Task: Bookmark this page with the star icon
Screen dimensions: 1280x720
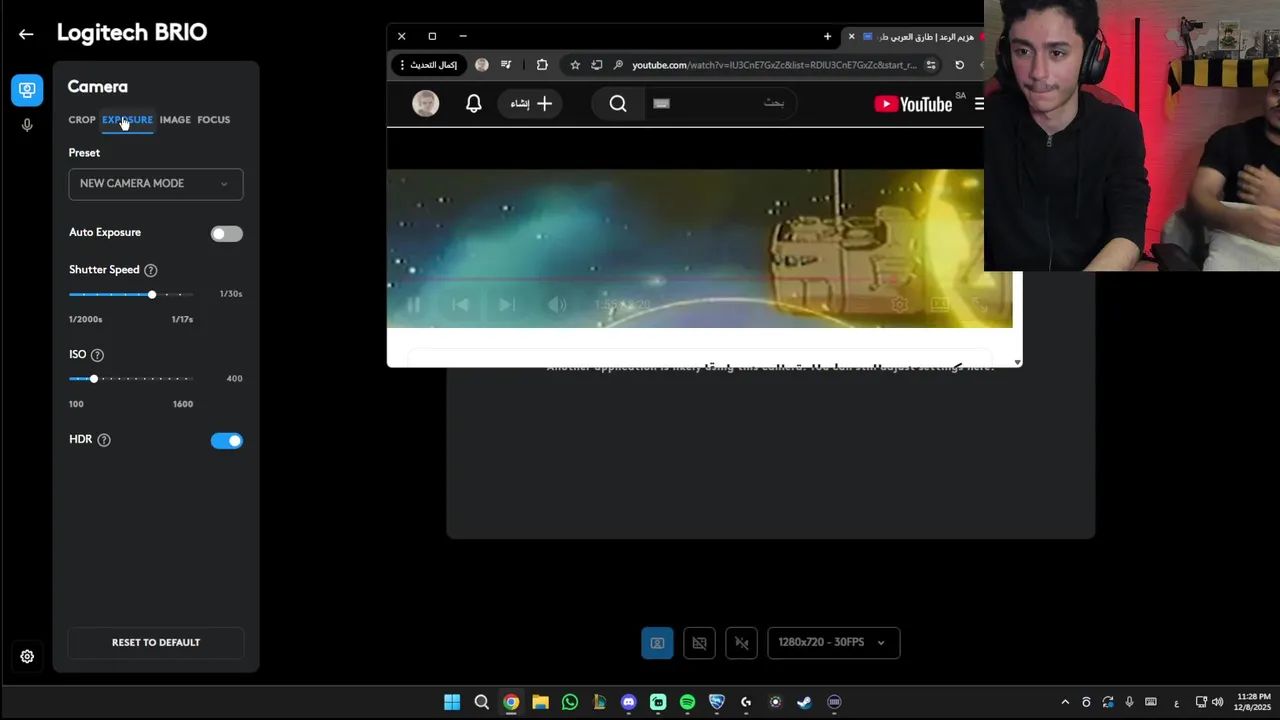Action: pos(575,65)
